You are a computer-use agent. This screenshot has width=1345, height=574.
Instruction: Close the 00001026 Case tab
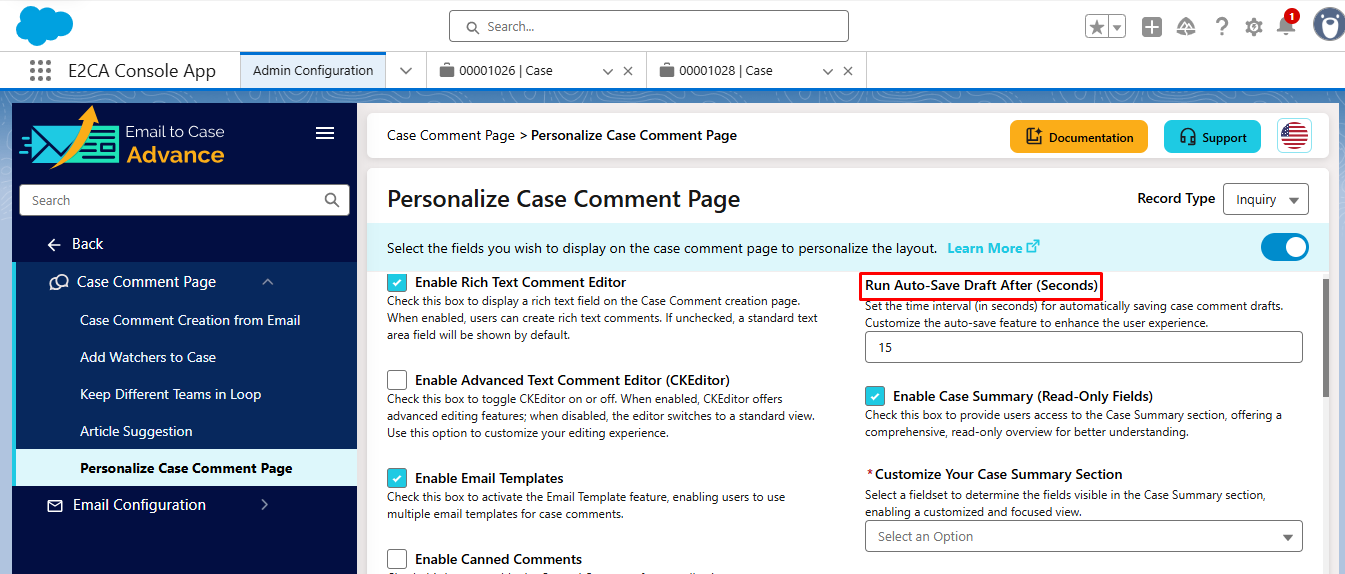tap(628, 71)
